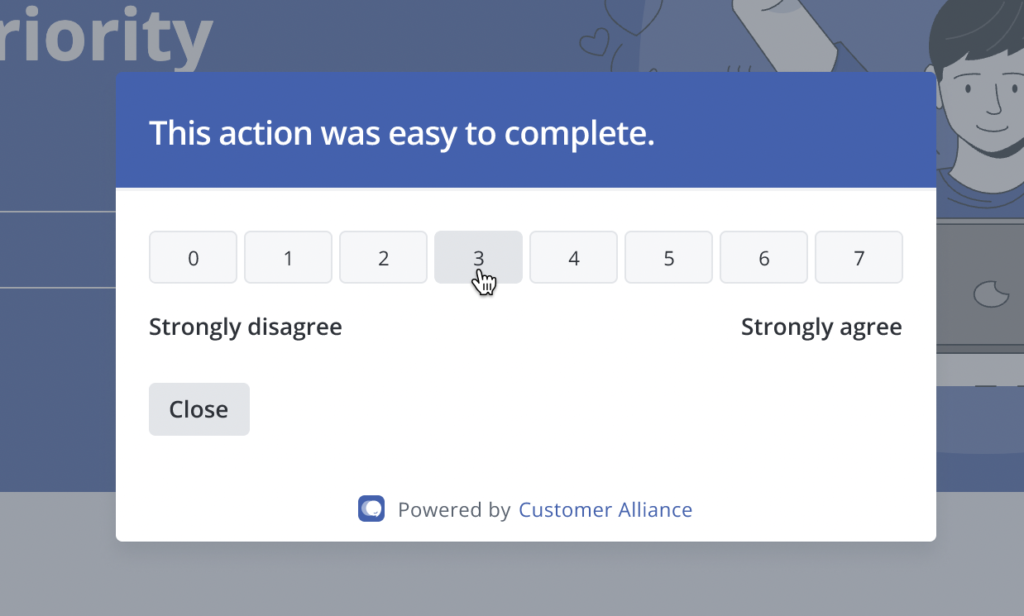Screen dimensions: 1024x616
Task: Click the heart outline in the background
Action: [x=595, y=41]
